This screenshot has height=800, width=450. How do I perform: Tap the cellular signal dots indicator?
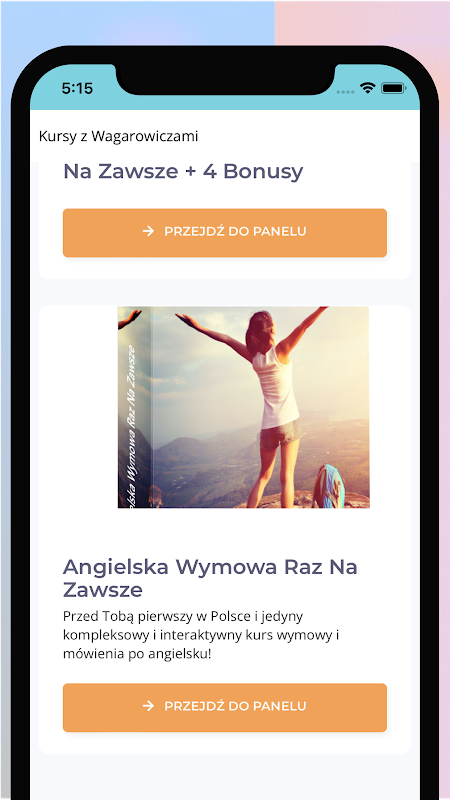pos(346,92)
